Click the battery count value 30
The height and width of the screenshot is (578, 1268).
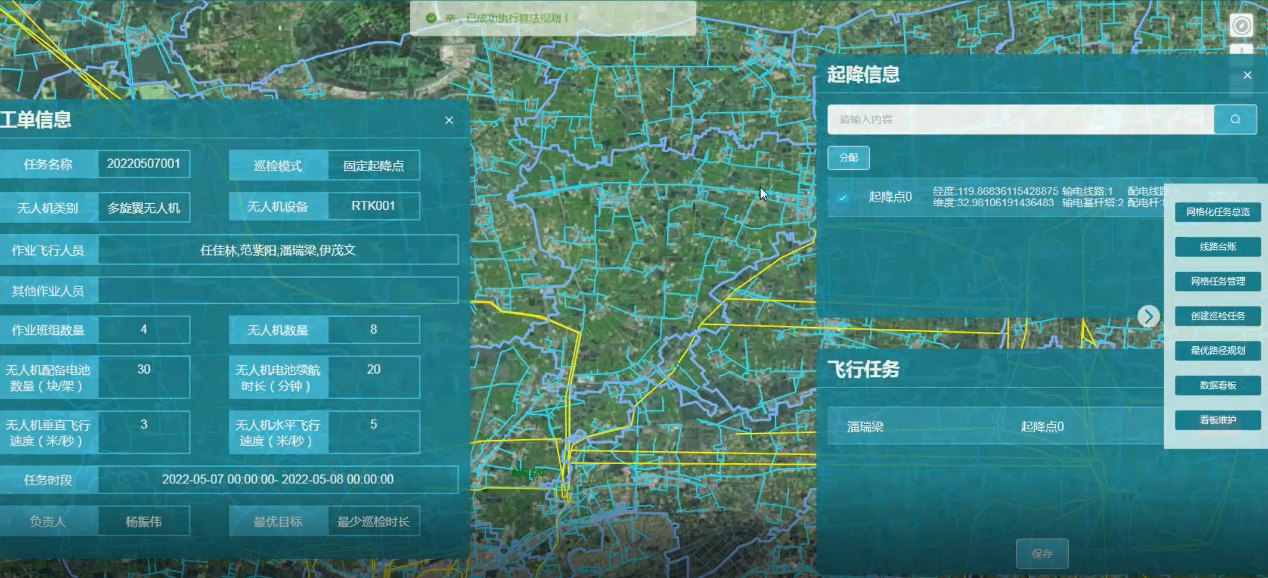[144, 377]
